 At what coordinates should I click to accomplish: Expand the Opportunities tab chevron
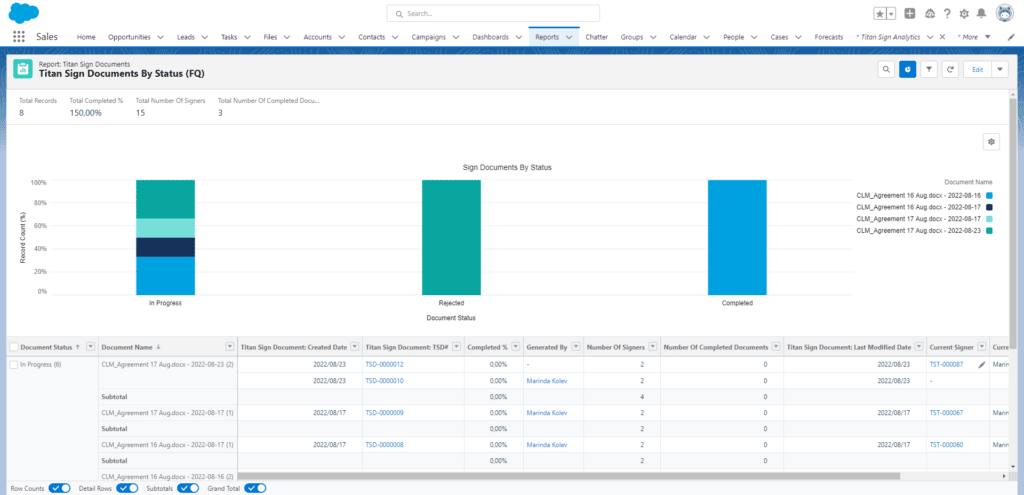[x=161, y=36]
